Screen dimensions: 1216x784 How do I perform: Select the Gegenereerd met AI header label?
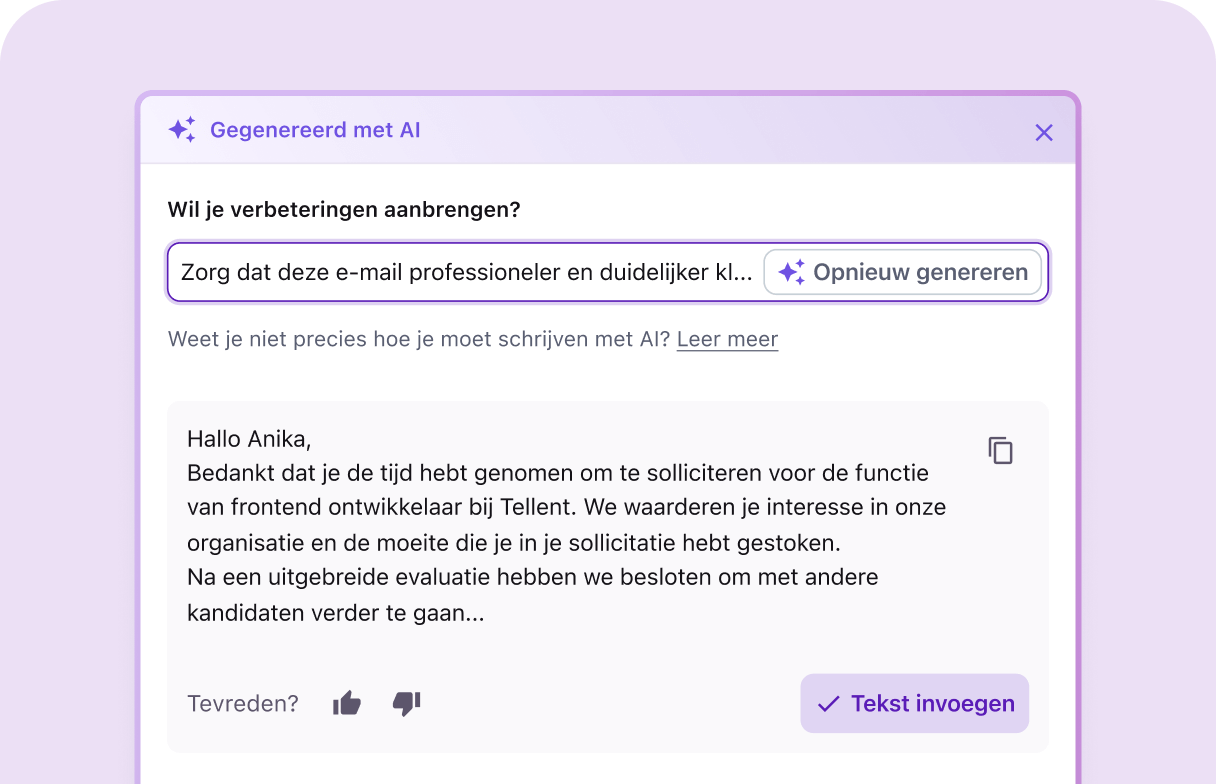coord(315,130)
